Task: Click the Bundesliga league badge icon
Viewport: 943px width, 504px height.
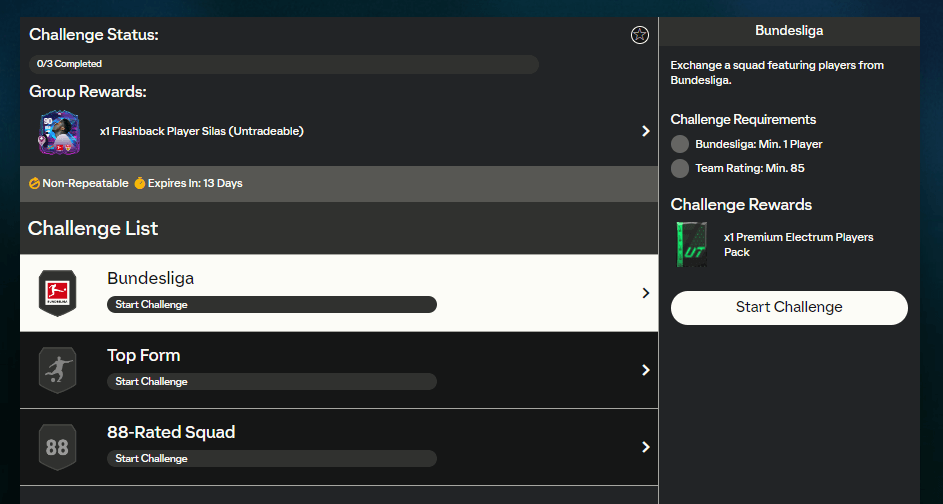Action: [x=57, y=293]
